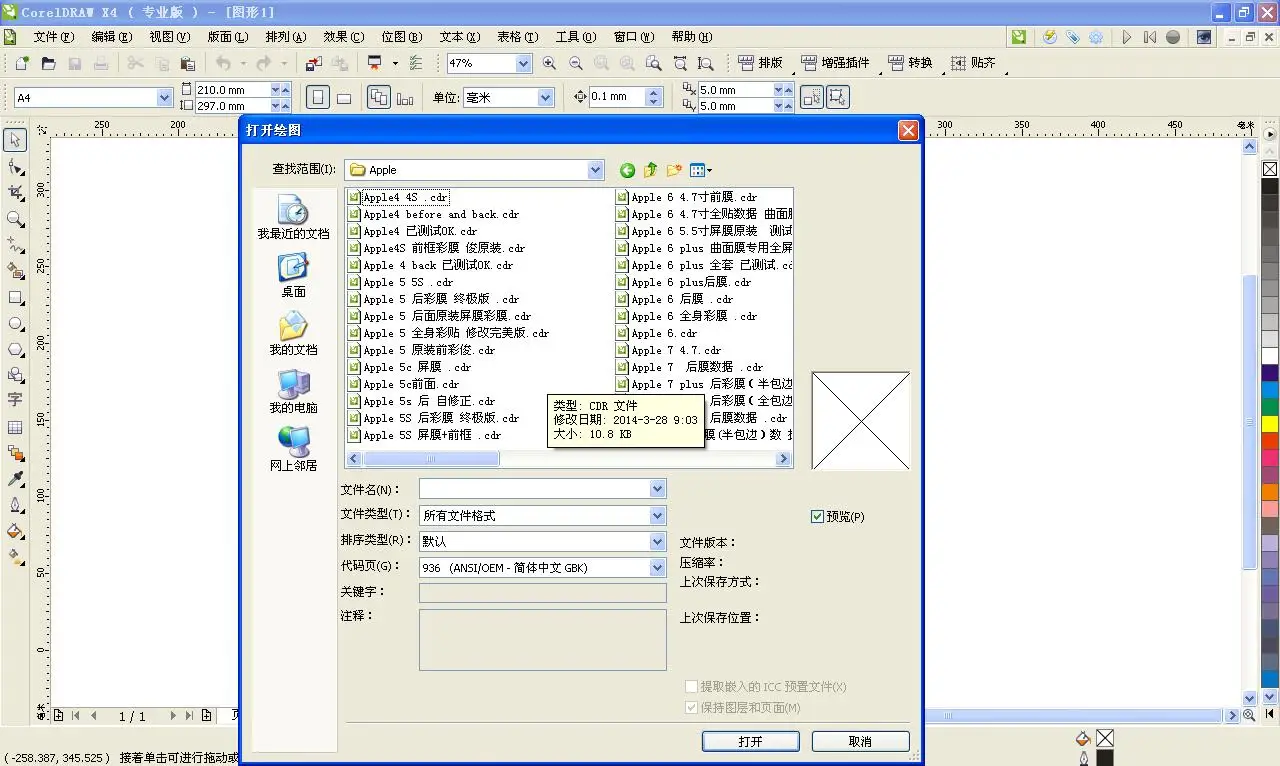Select portrait page orientation

318,97
